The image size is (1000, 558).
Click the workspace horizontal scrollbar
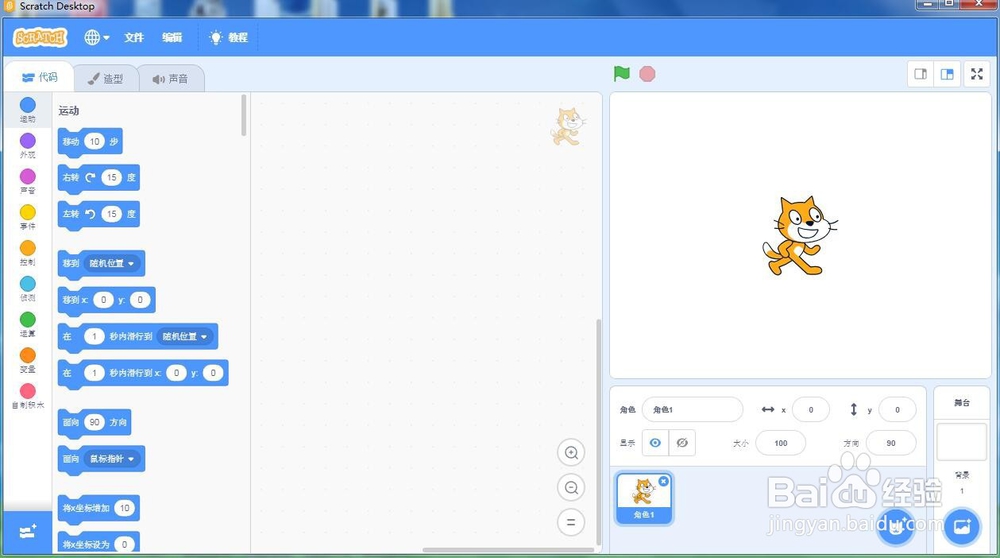point(508,550)
